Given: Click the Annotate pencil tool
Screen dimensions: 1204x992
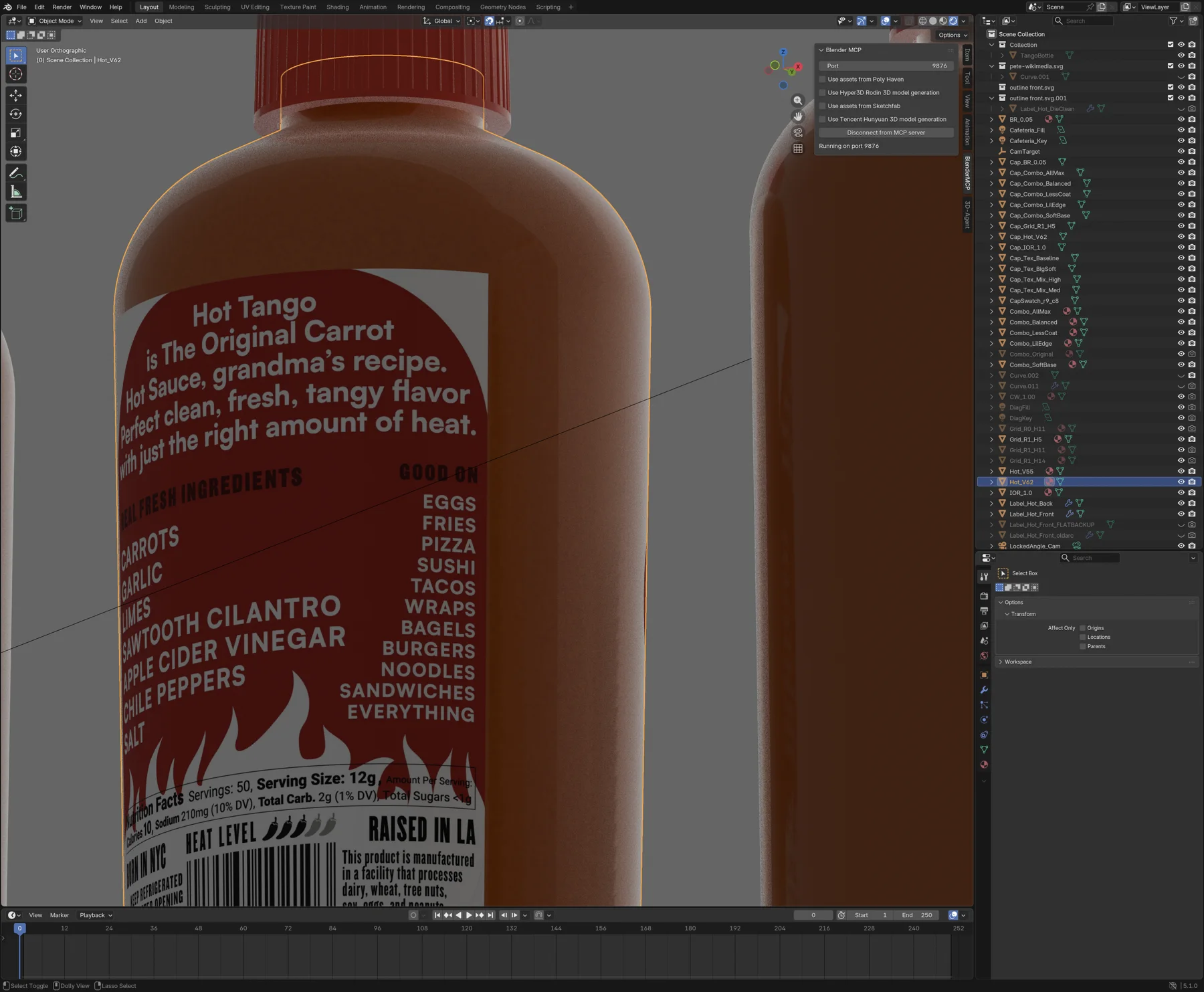Looking at the screenshot, I should [x=16, y=173].
